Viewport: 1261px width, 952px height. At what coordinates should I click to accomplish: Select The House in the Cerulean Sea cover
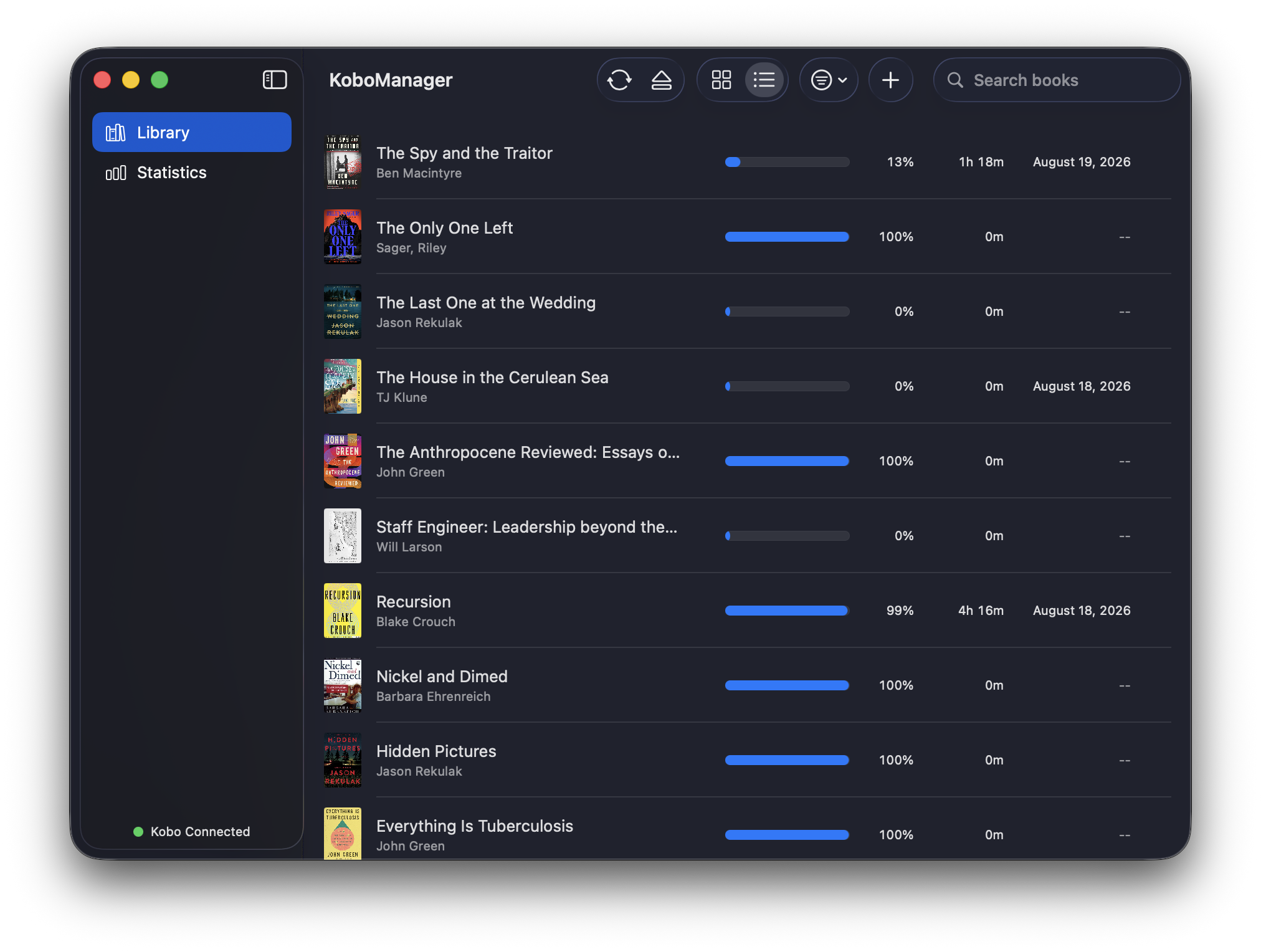(x=343, y=386)
